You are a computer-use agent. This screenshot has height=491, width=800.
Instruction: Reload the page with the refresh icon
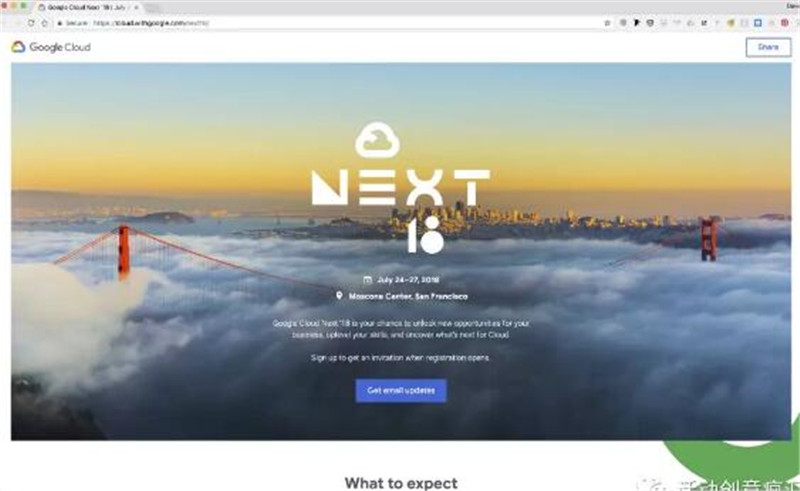[x=31, y=23]
